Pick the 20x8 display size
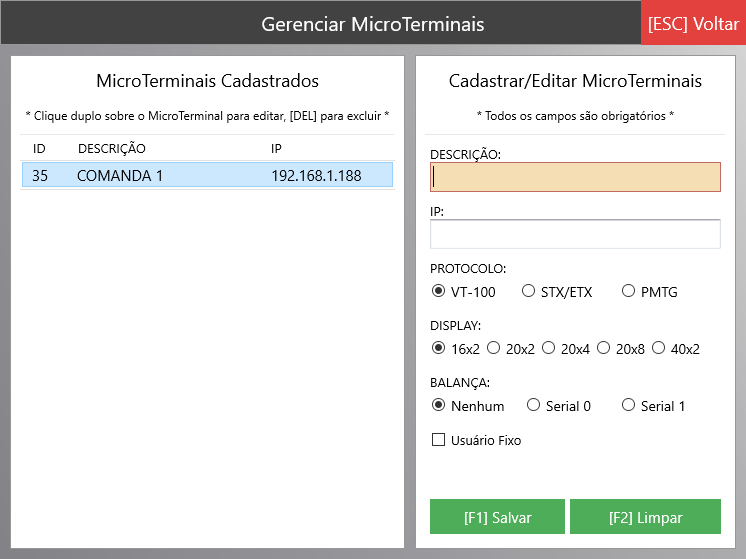The image size is (746, 559). point(603,349)
